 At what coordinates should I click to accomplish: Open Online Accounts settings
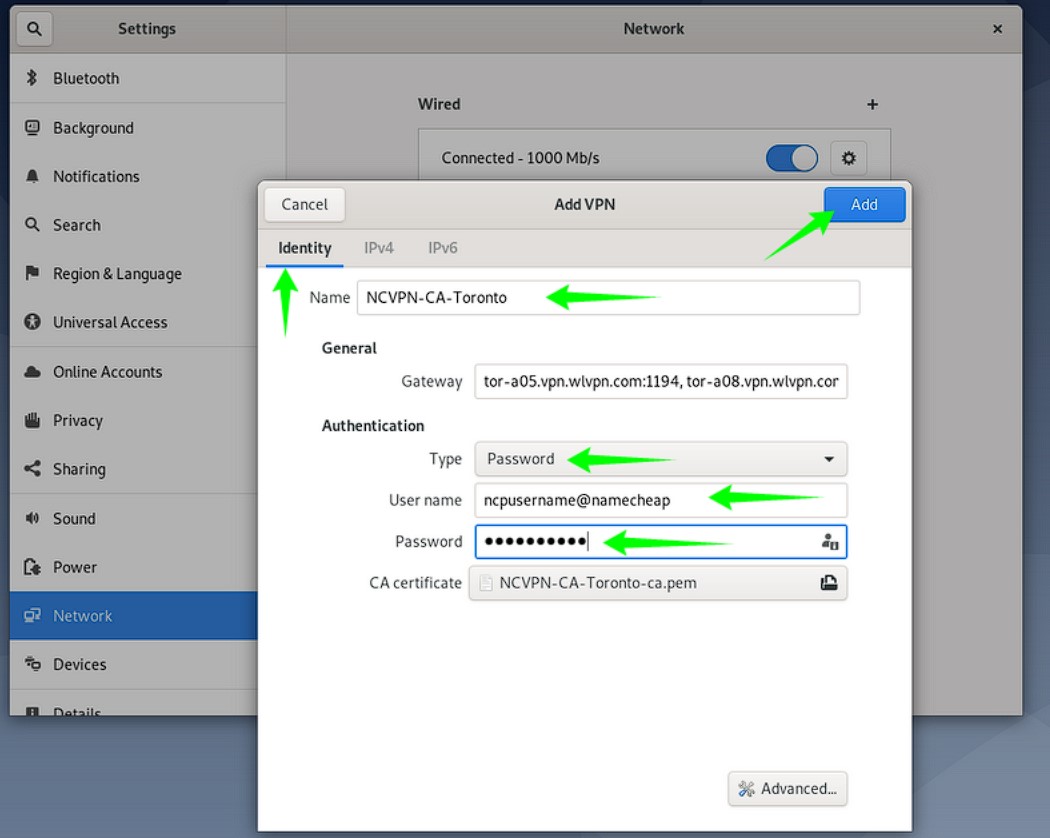point(134,372)
